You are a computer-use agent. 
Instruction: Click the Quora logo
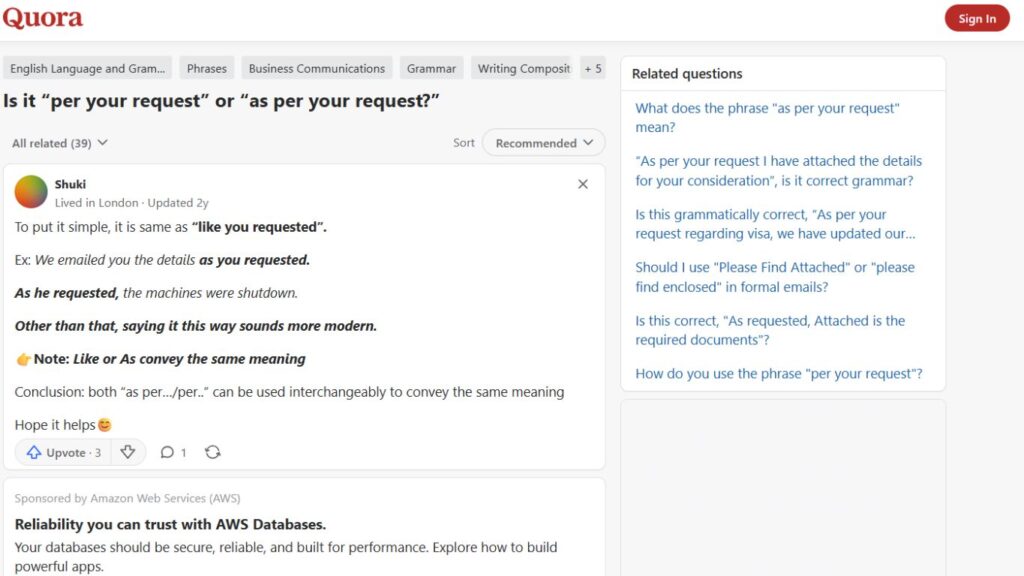[x=44, y=17]
